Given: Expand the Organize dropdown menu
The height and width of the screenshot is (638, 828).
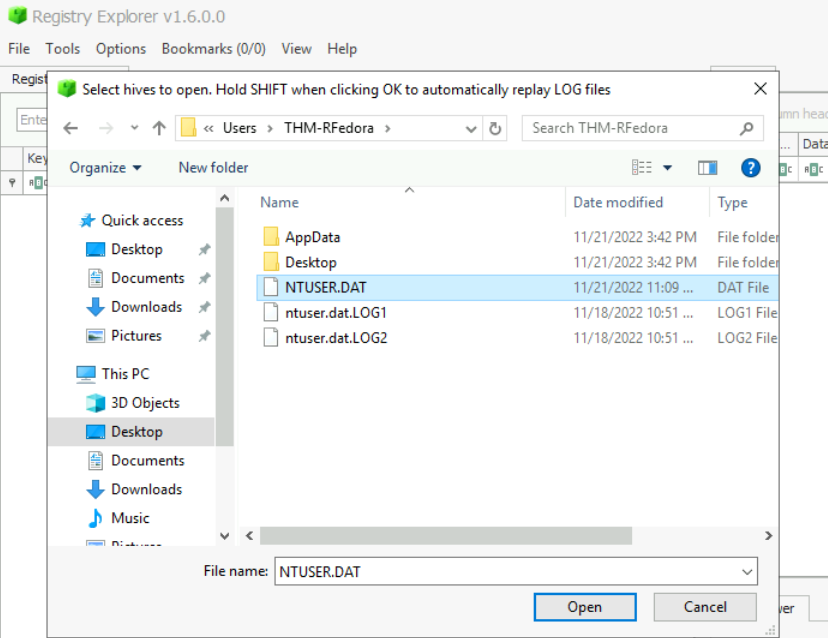Looking at the screenshot, I should (105, 168).
